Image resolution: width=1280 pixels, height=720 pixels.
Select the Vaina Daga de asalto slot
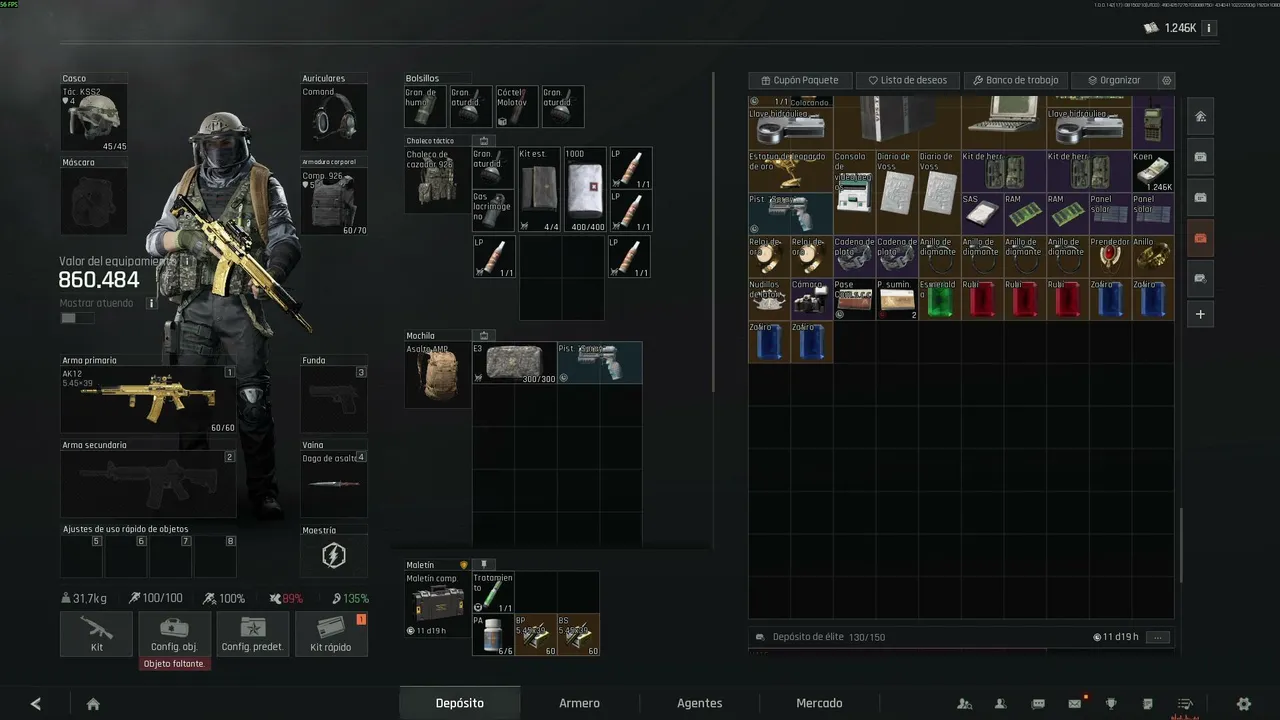[x=334, y=484]
